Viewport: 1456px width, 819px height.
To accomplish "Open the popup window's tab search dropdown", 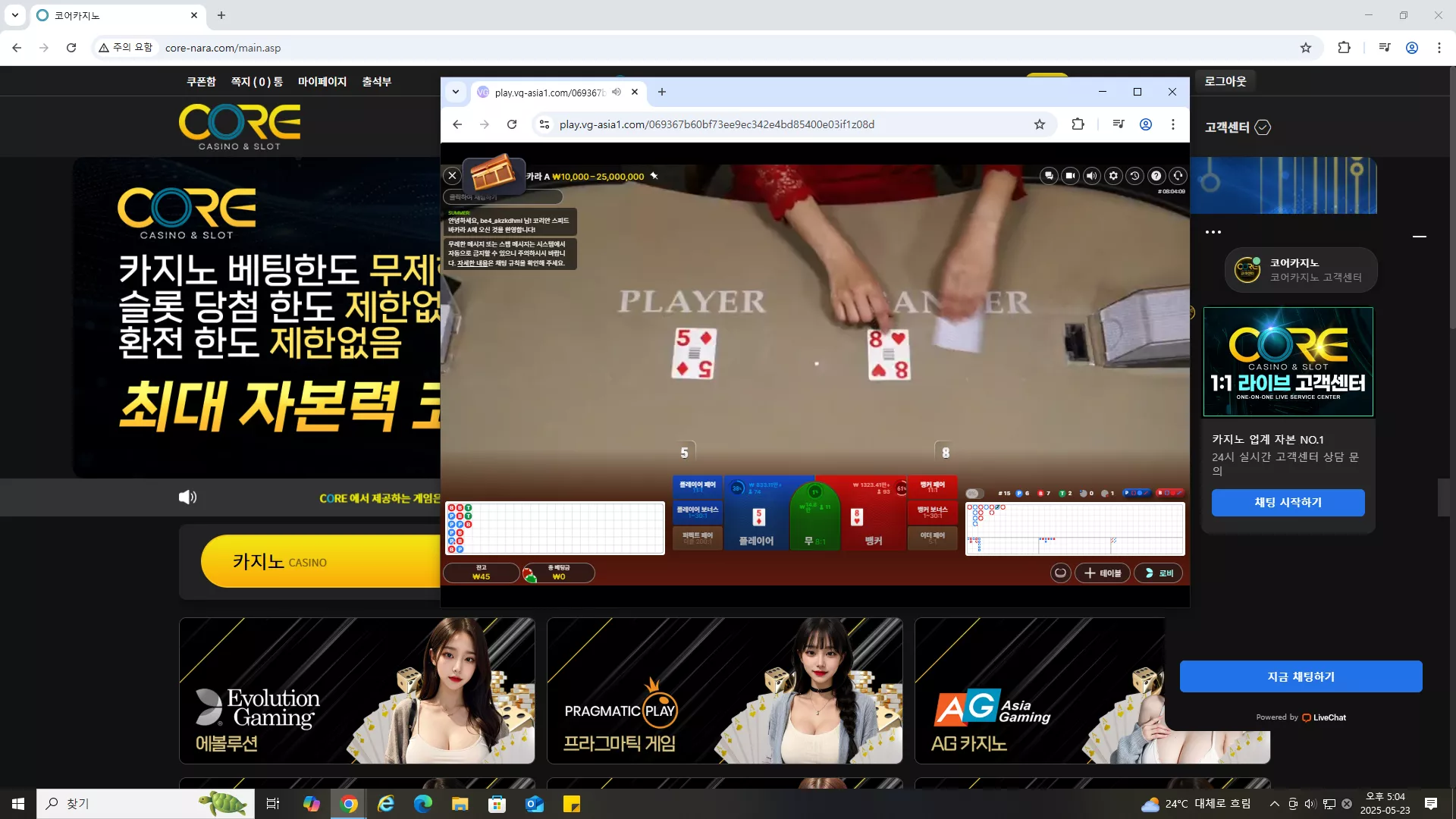I will (x=455, y=92).
